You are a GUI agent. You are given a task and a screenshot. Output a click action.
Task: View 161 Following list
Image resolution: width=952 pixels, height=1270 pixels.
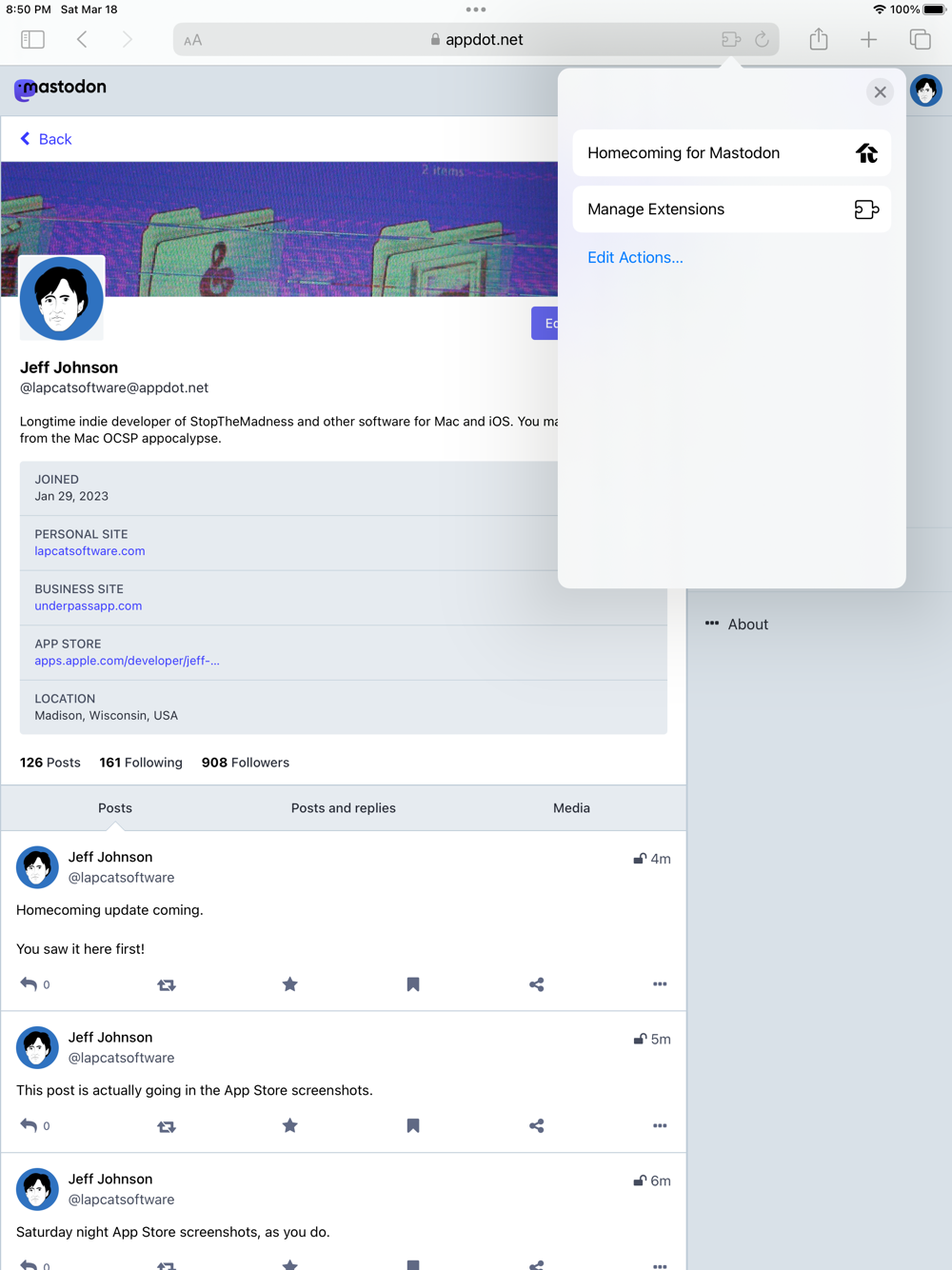coord(141,763)
